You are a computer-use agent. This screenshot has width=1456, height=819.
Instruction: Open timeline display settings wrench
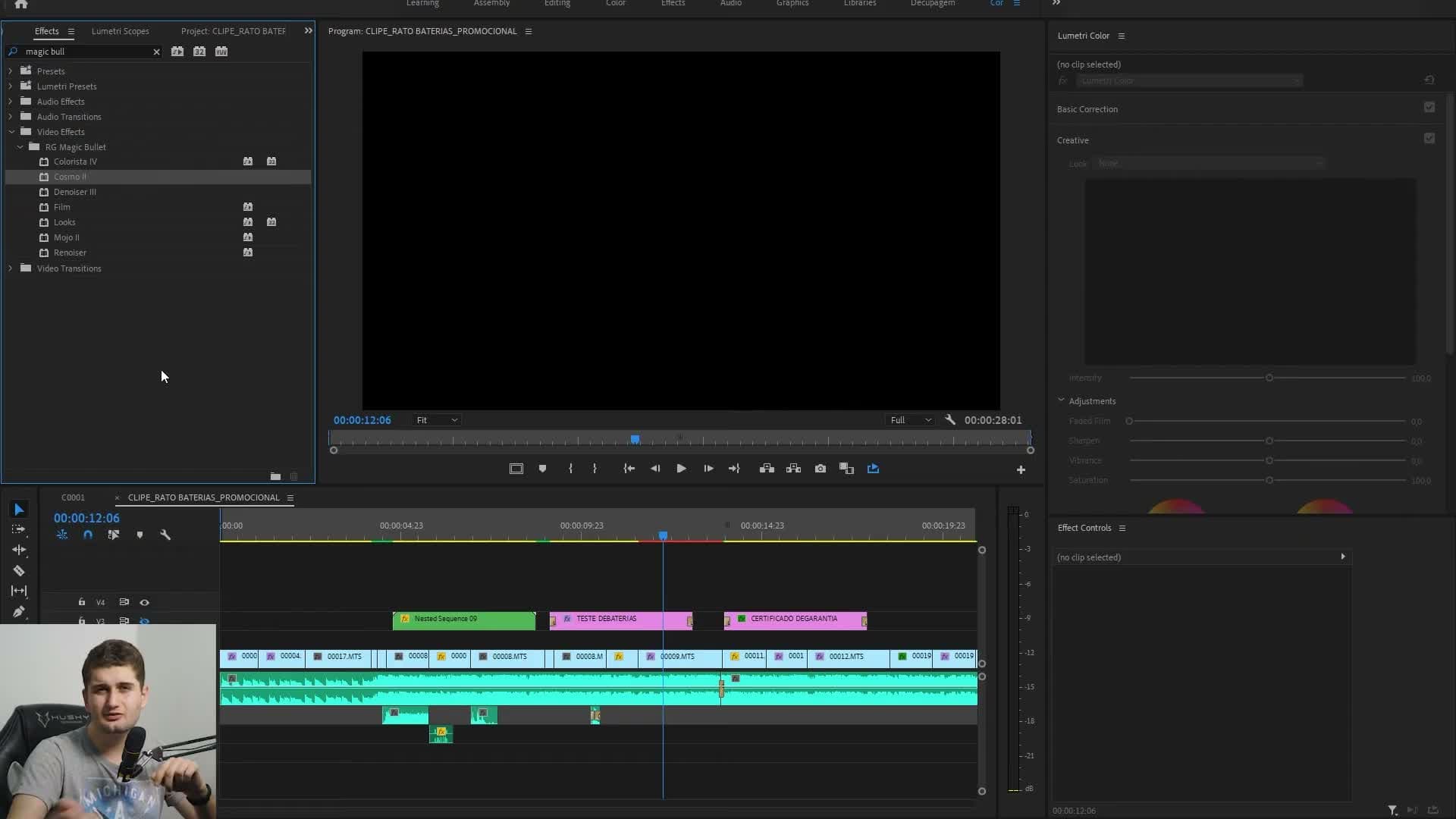click(165, 535)
